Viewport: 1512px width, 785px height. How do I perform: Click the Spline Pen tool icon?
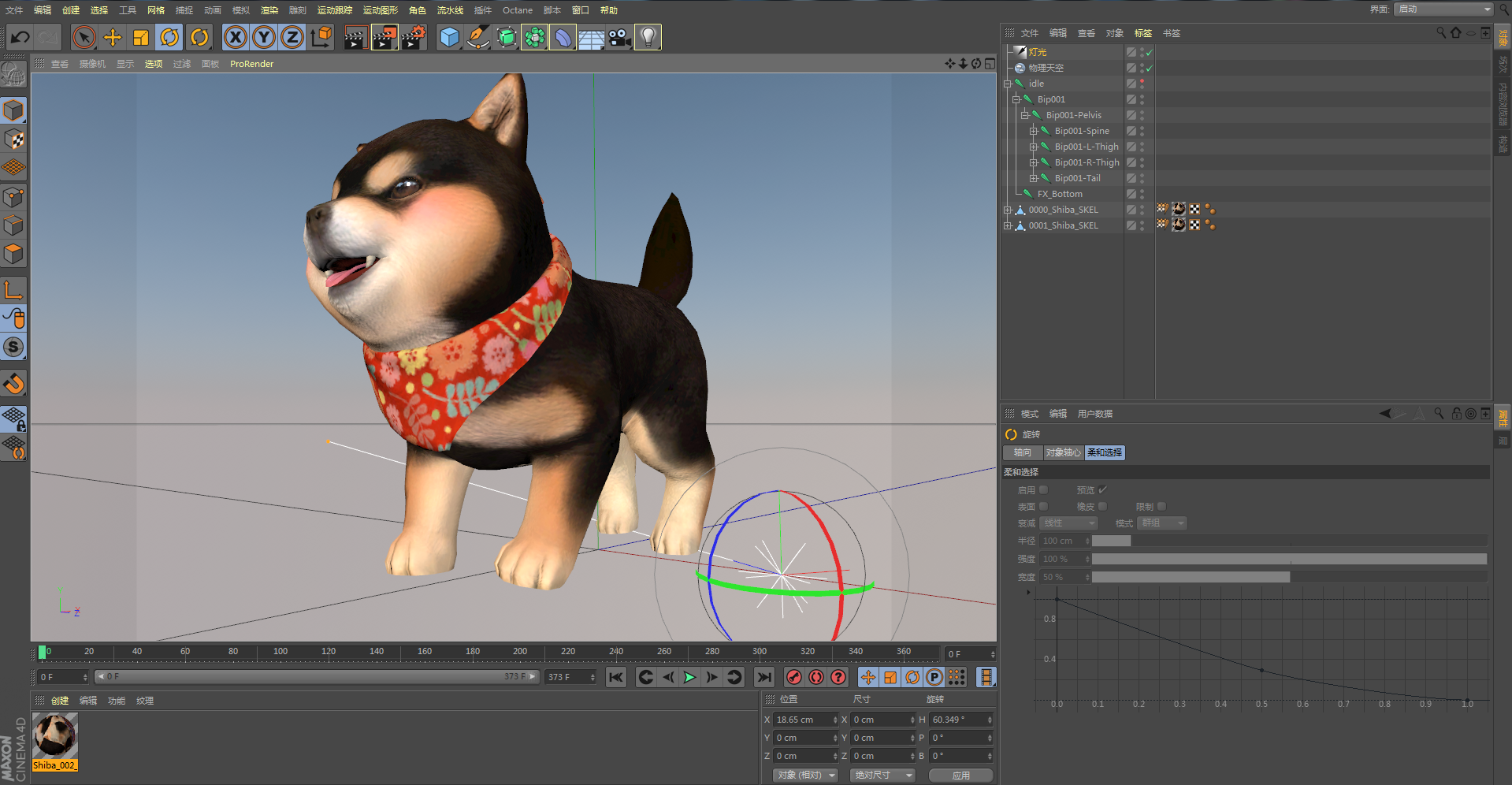[478, 37]
